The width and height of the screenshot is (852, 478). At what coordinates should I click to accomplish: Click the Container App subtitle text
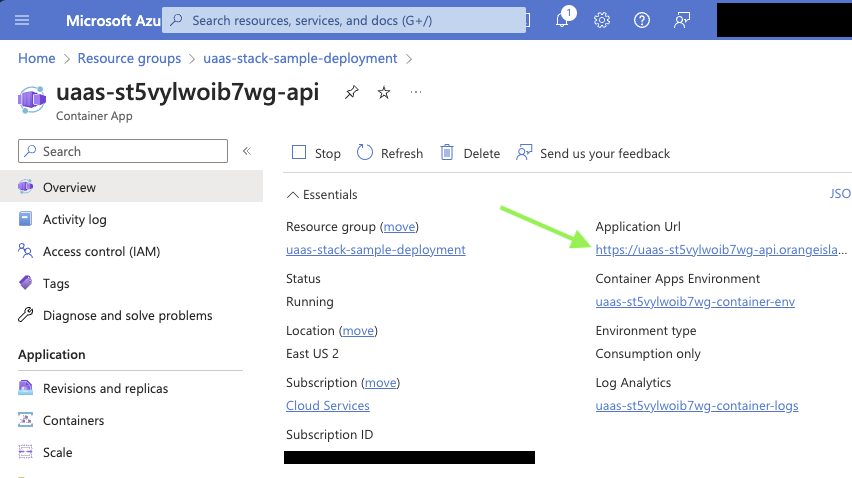click(x=94, y=116)
